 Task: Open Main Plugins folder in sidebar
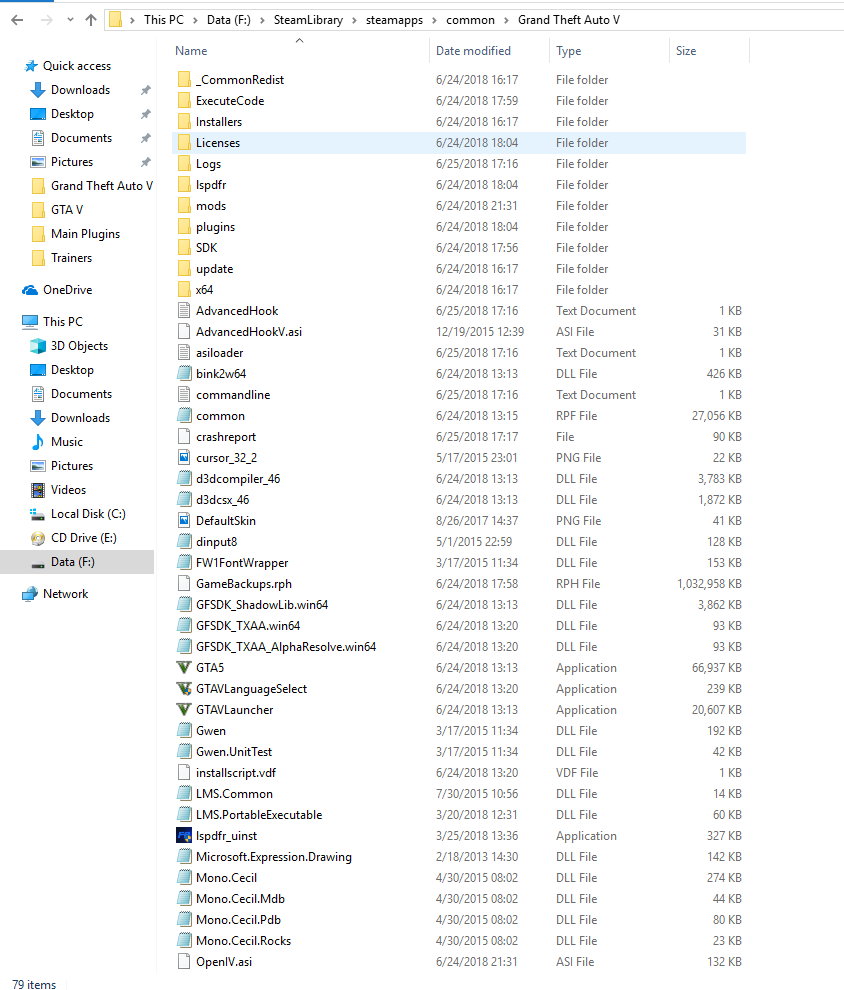click(x=85, y=234)
